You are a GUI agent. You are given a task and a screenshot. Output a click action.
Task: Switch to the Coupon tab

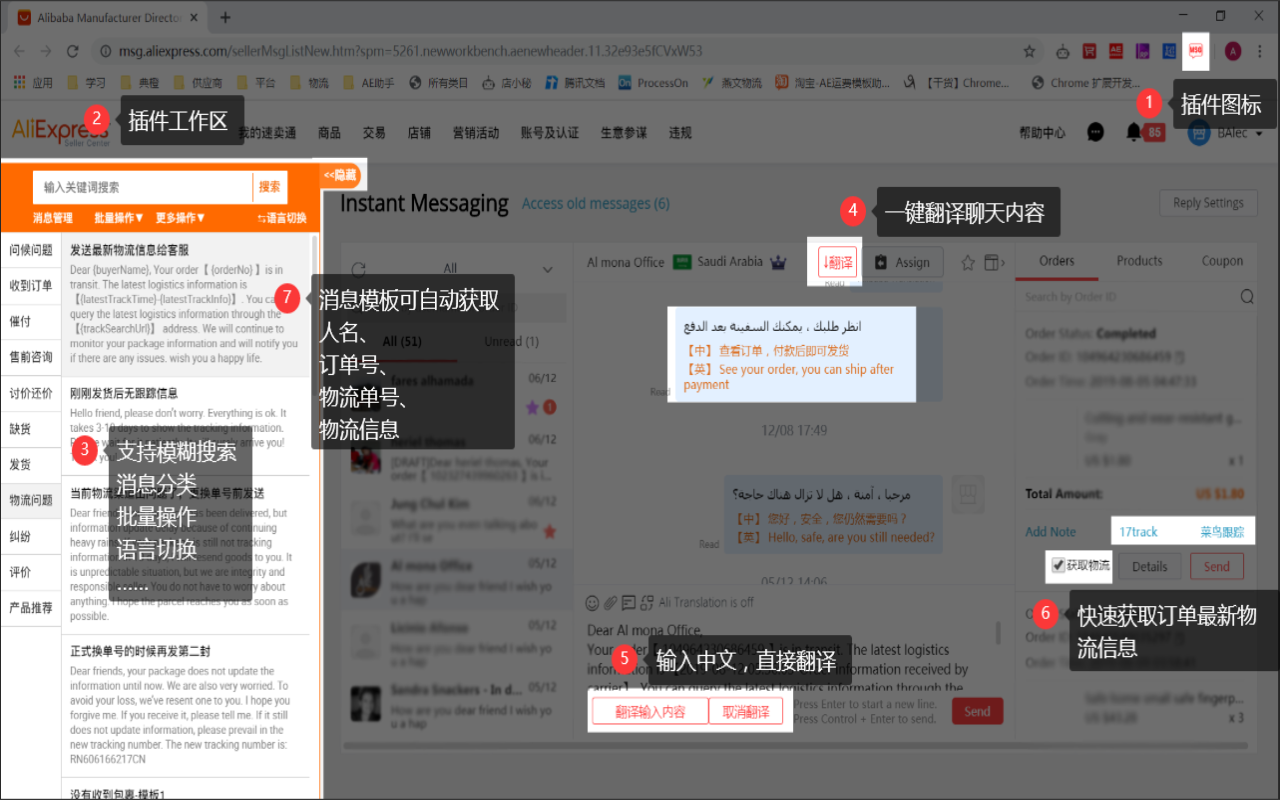click(x=1222, y=261)
